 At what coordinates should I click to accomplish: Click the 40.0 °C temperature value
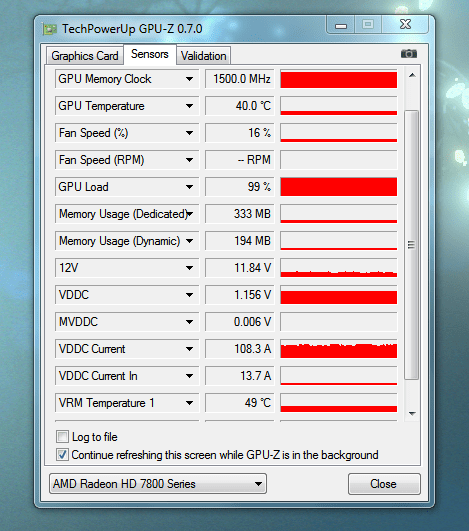click(239, 106)
